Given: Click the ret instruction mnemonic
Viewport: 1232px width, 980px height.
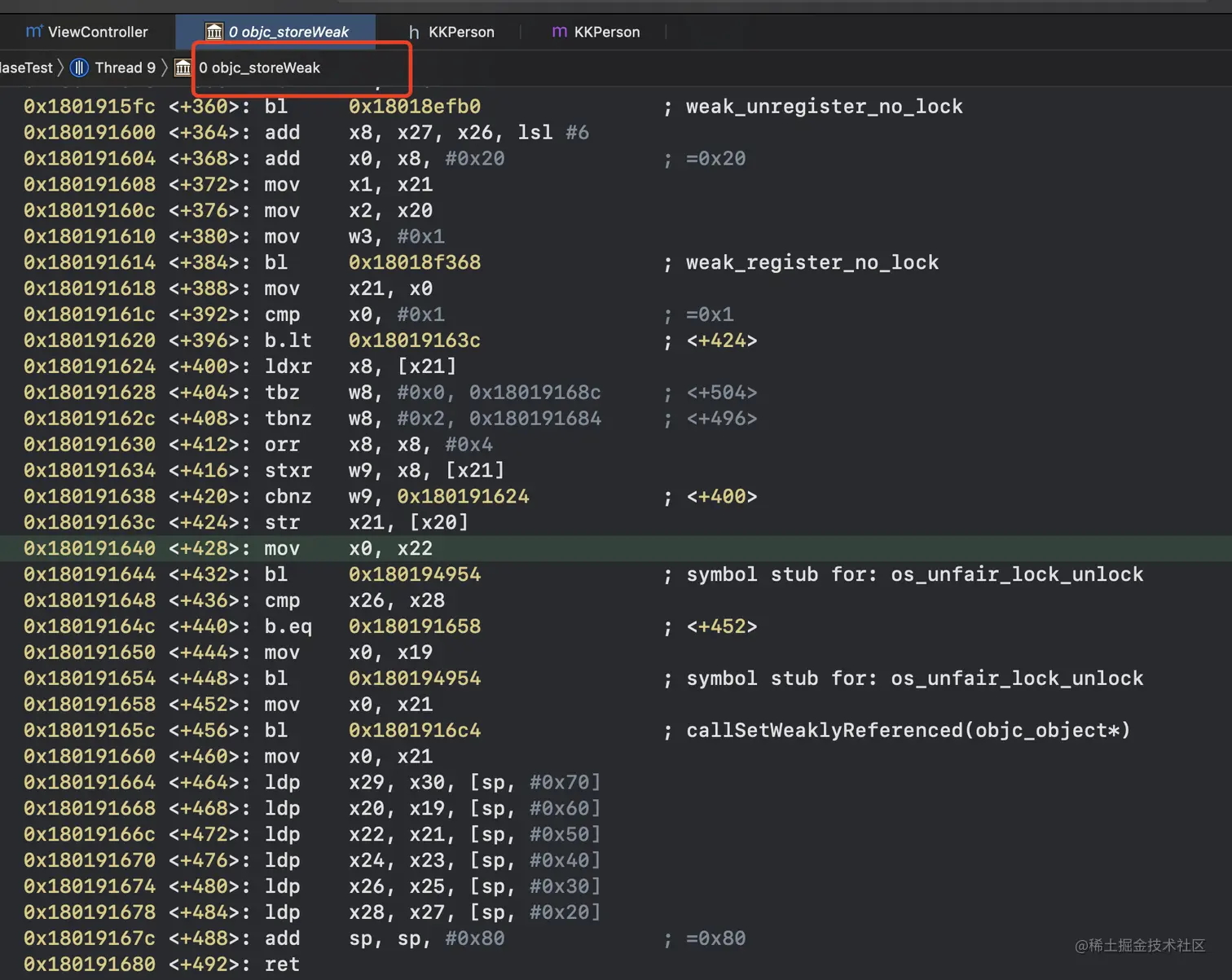Looking at the screenshot, I should (x=282, y=965).
